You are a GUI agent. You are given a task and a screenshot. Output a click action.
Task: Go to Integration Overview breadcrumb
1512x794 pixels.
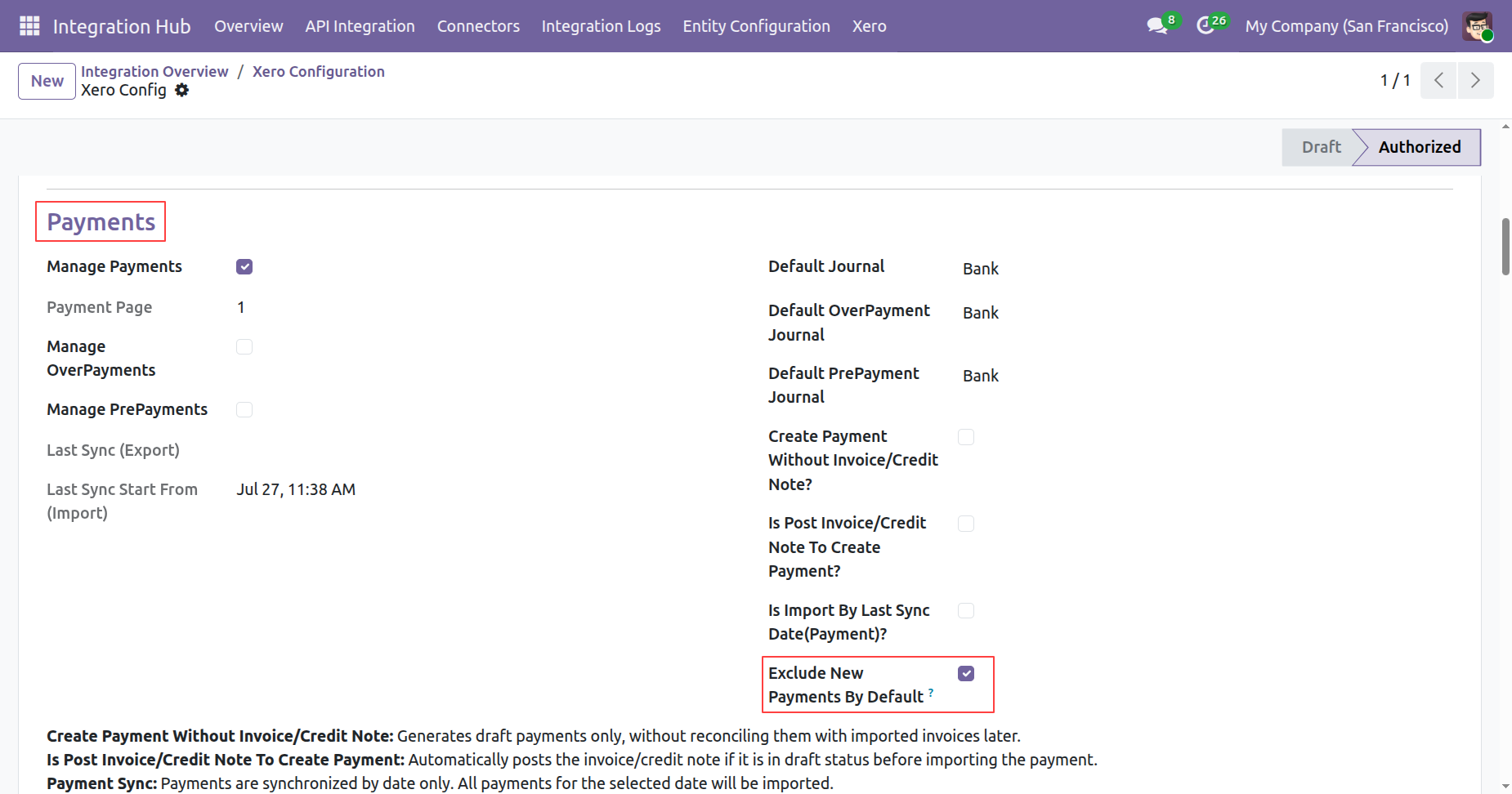(154, 71)
